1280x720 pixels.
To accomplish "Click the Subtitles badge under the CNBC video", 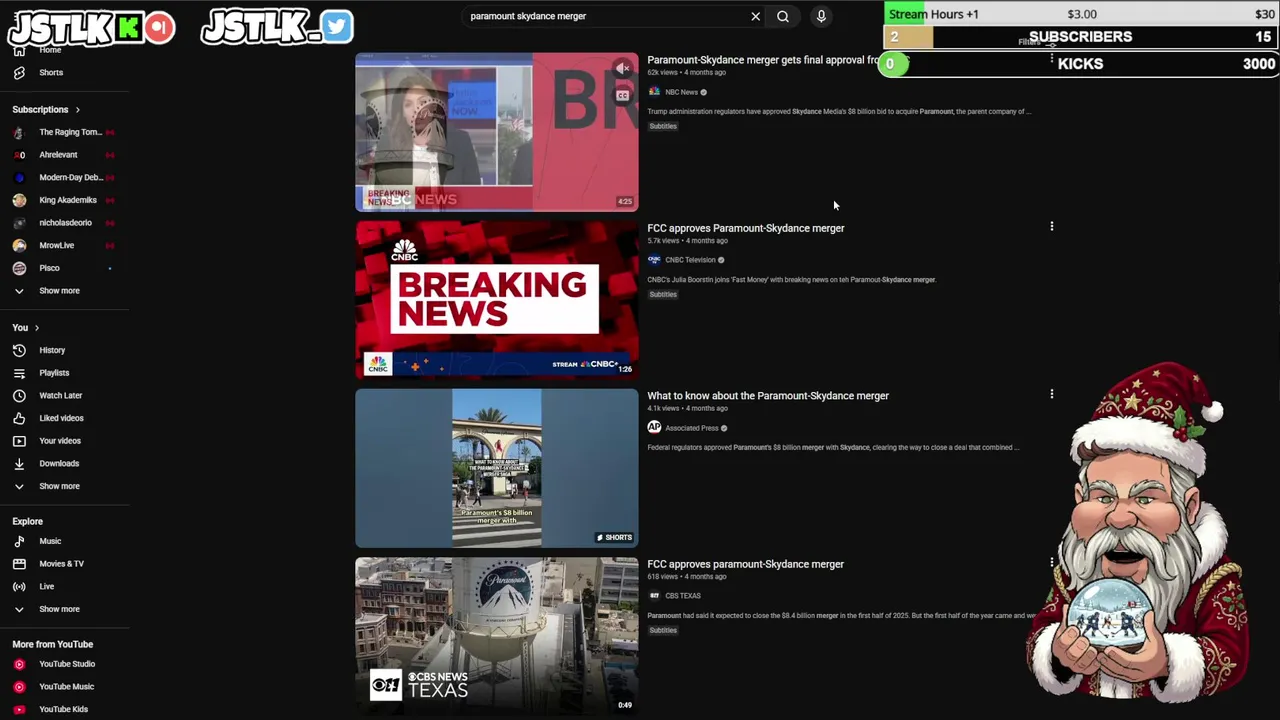I will click(x=663, y=294).
